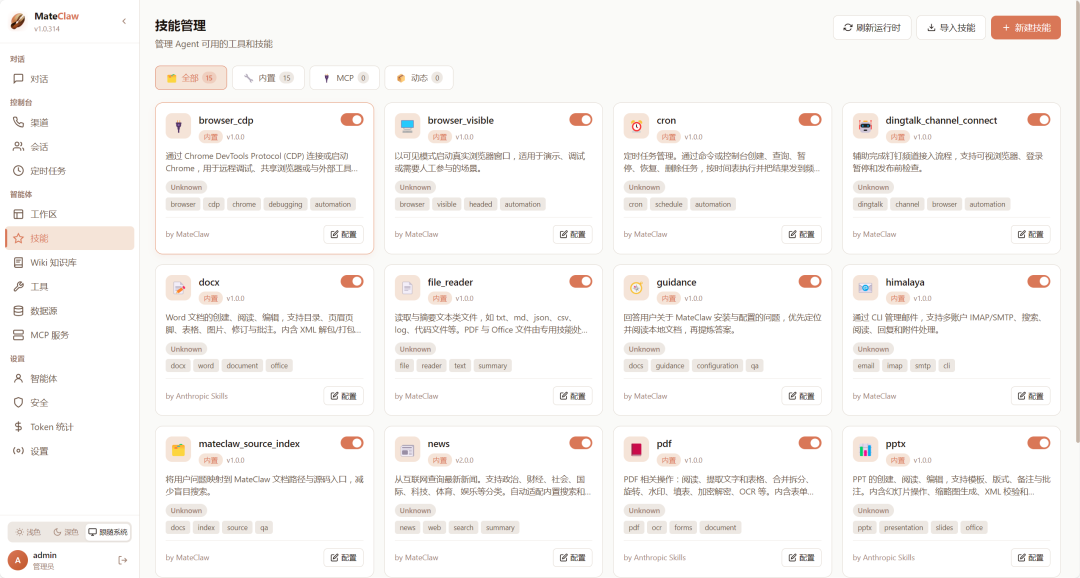Toggle off the file_reader skill

coord(581,282)
